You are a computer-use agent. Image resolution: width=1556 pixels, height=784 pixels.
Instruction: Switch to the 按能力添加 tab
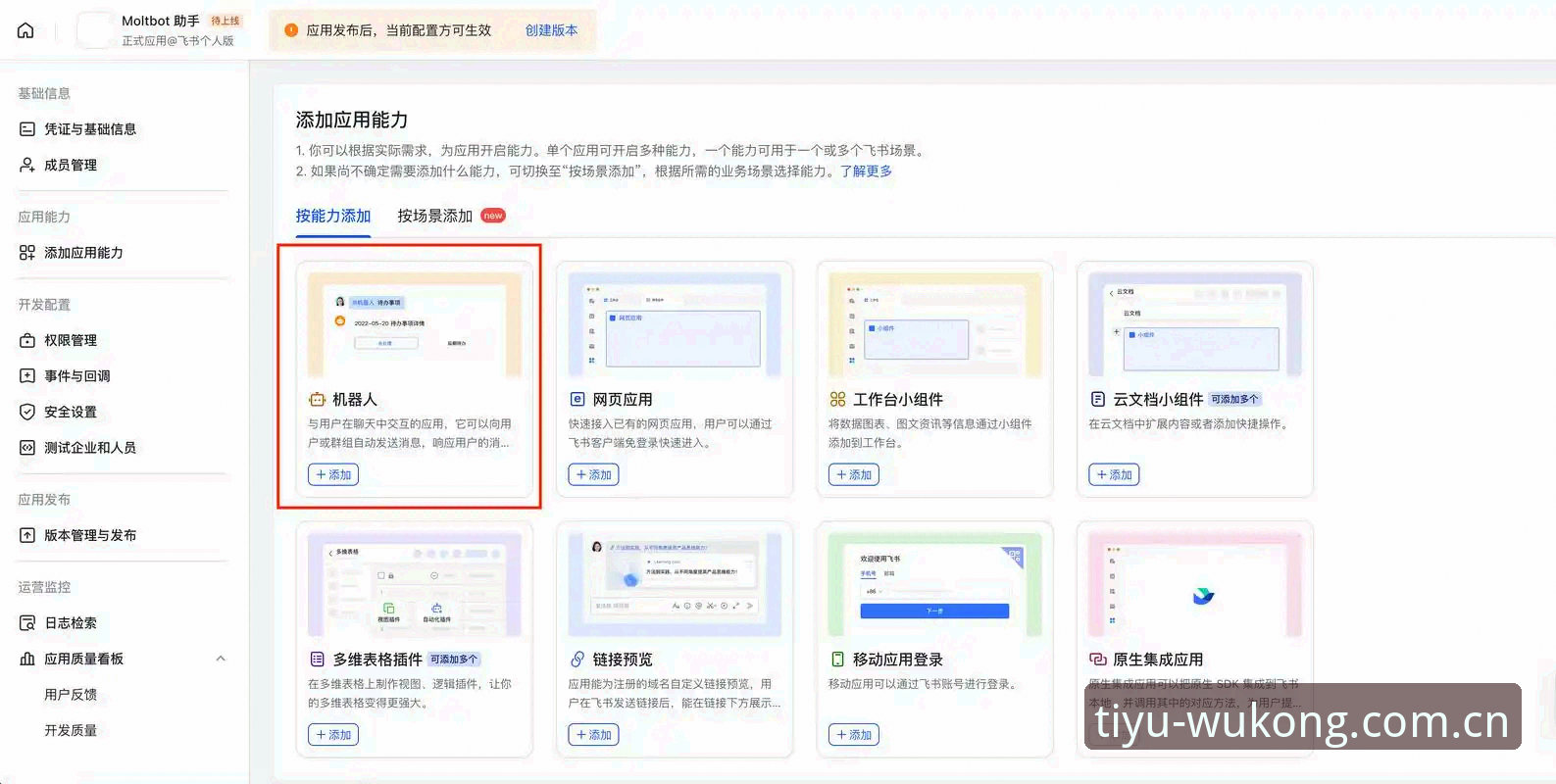(333, 216)
